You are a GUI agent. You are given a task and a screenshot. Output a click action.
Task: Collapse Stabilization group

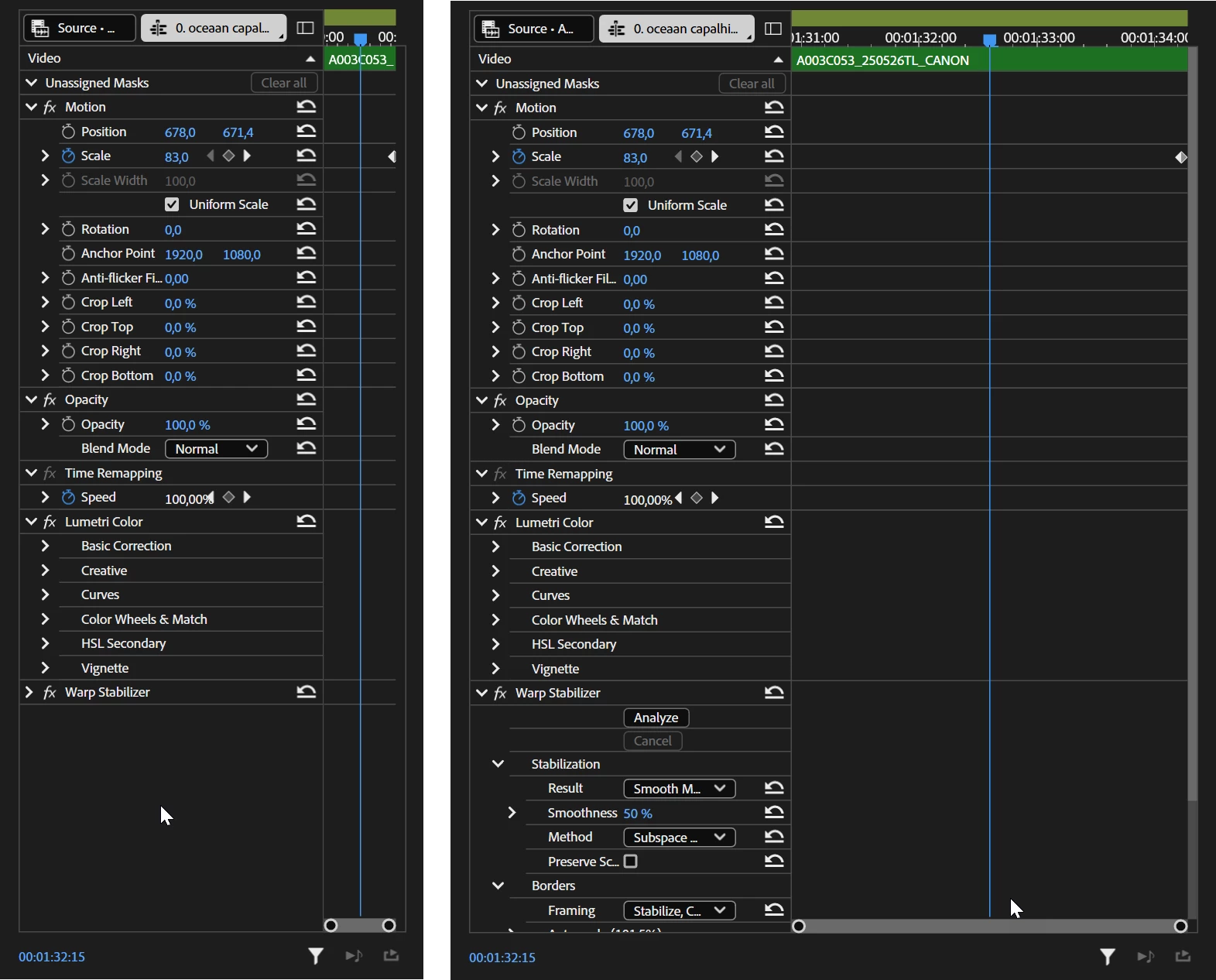(x=498, y=764)
